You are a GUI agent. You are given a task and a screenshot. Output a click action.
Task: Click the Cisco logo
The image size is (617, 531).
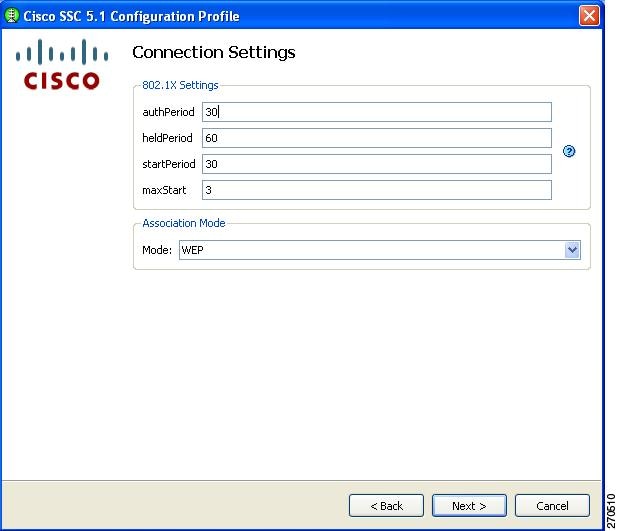tap(62, 64)
